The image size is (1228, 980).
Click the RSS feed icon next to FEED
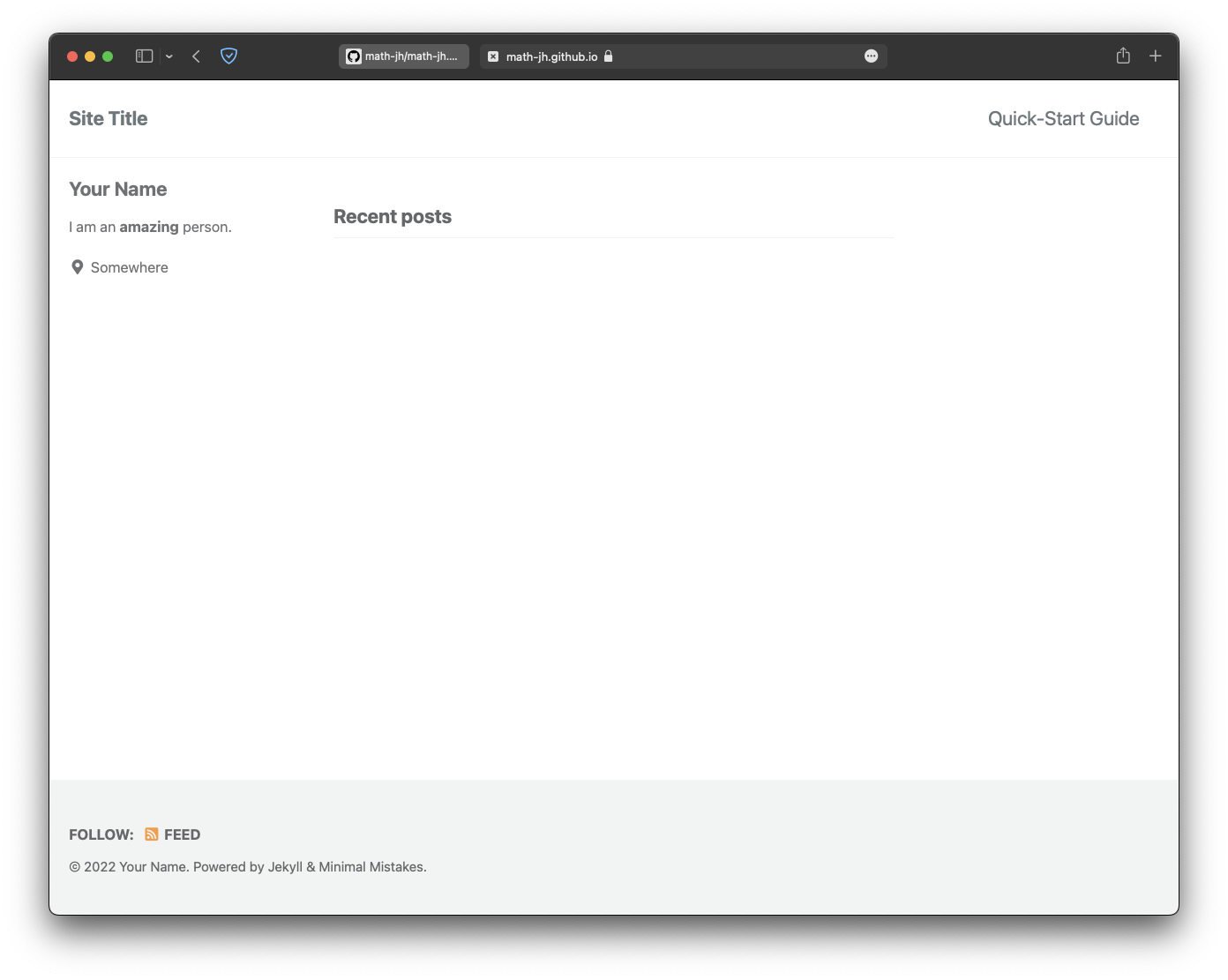pos(151,834)
